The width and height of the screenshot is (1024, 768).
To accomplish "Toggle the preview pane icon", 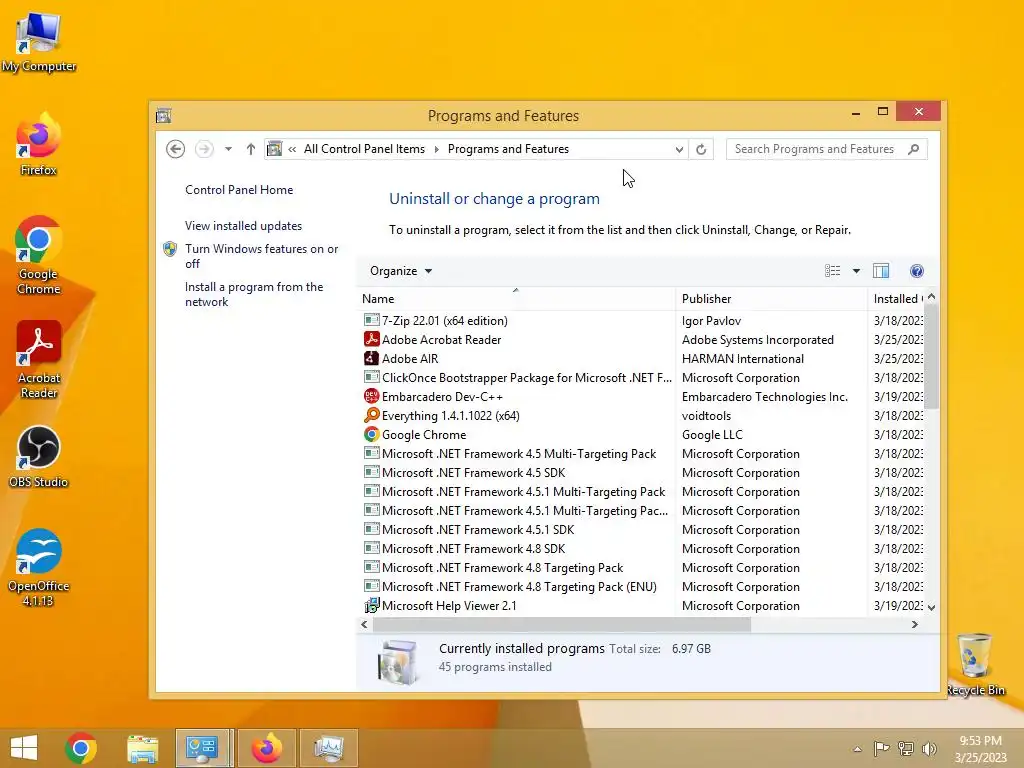I will (881, 271).
